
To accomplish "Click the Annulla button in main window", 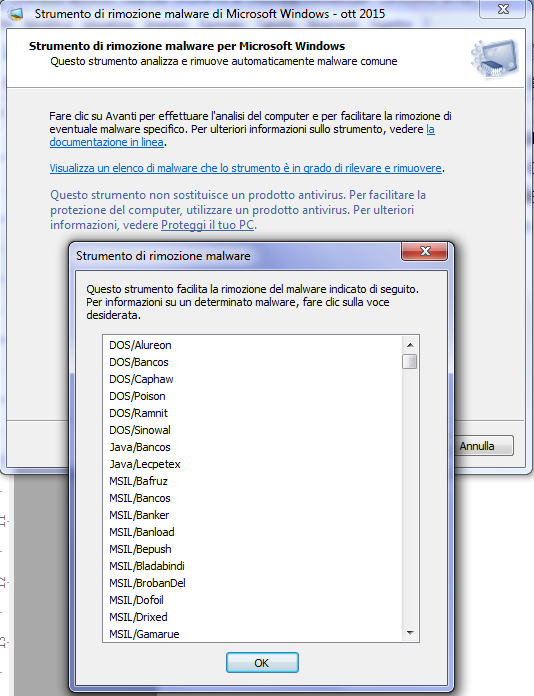I will point(483,446).
